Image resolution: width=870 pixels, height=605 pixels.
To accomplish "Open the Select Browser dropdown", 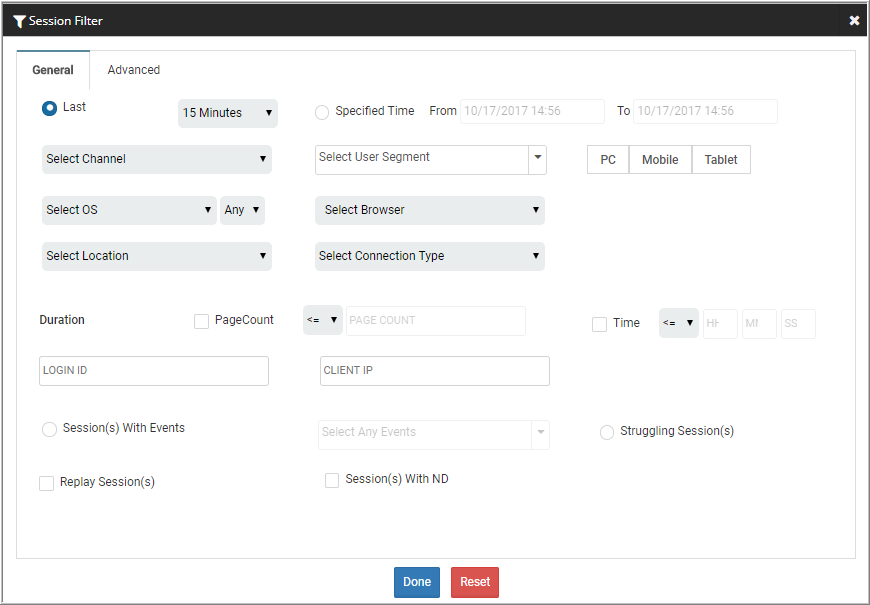I will point(430,210).
